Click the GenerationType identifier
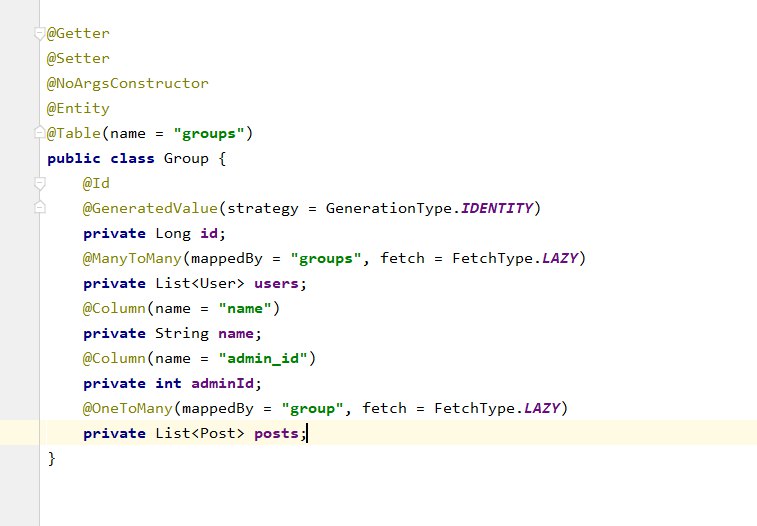 click(x=389, y=208)
